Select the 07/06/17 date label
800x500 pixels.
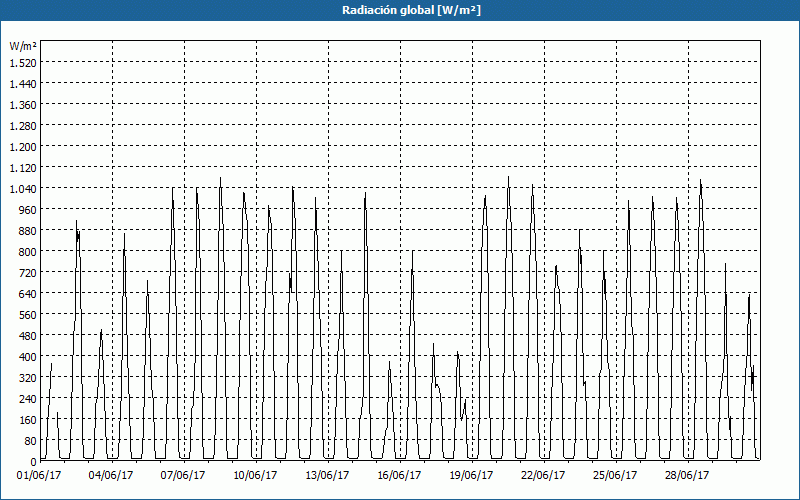click(183, 476)
